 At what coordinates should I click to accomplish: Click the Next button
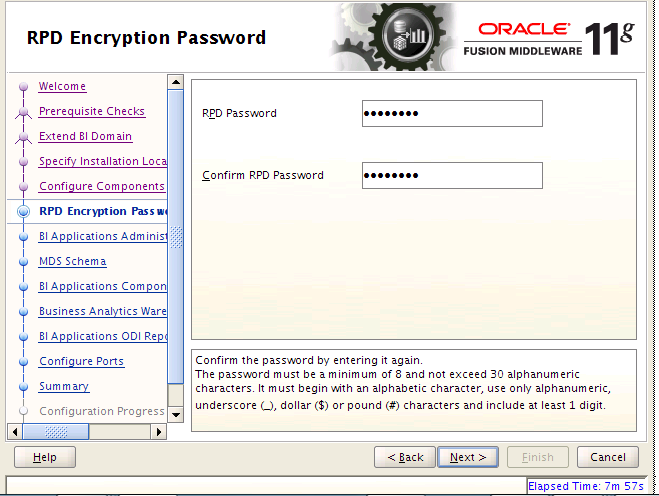click(x=468, y=457)
